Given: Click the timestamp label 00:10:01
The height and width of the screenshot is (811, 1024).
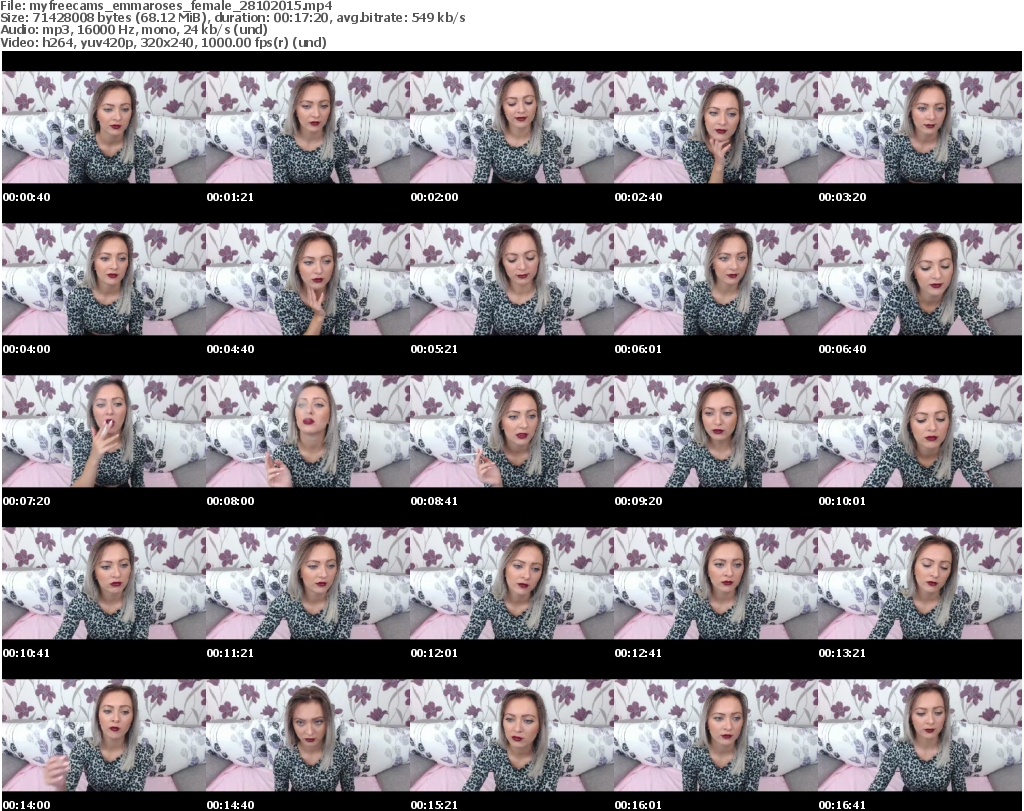Looking at the screenshot, I should [842, 501].
